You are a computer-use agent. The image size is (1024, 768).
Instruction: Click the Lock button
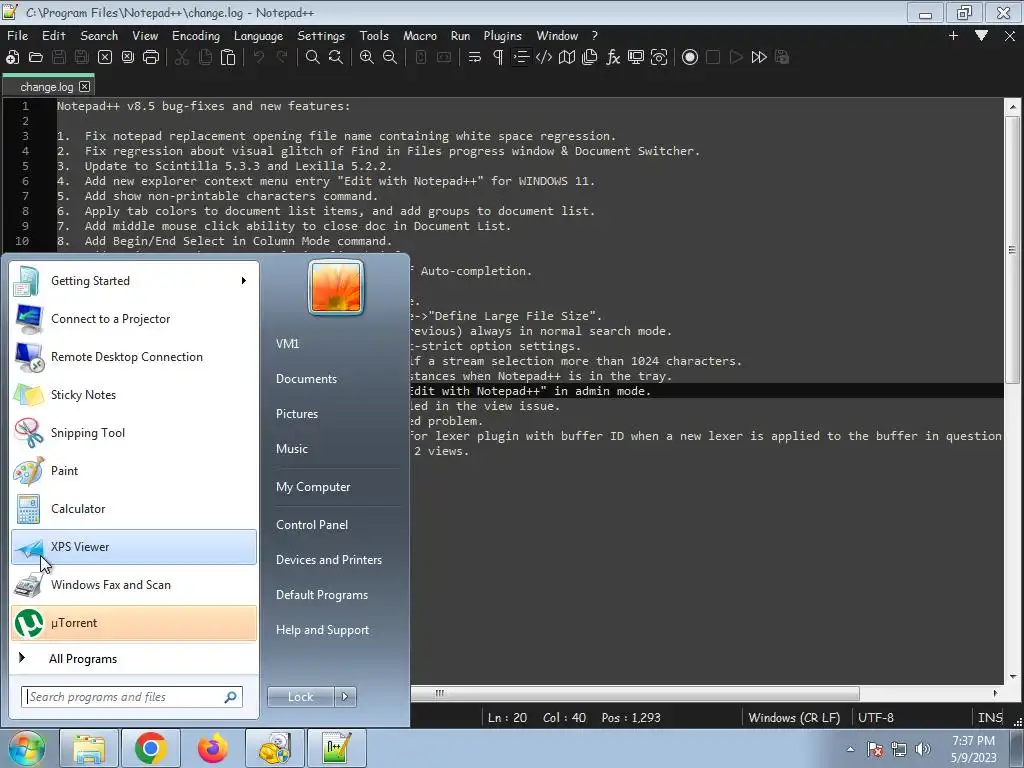click(300, 697)
